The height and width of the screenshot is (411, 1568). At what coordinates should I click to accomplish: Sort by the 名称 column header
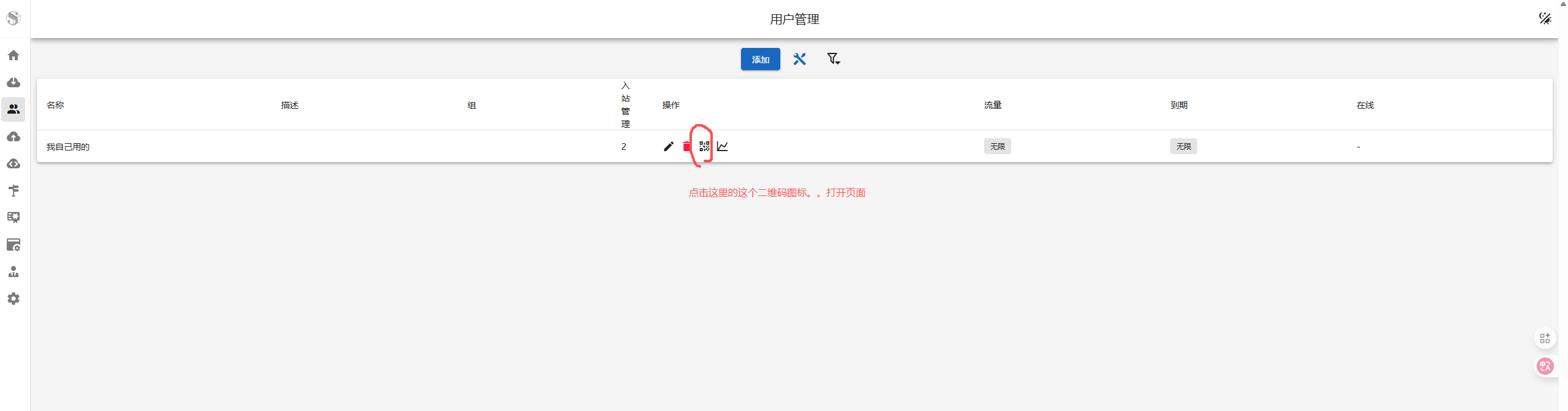point(55,105)
